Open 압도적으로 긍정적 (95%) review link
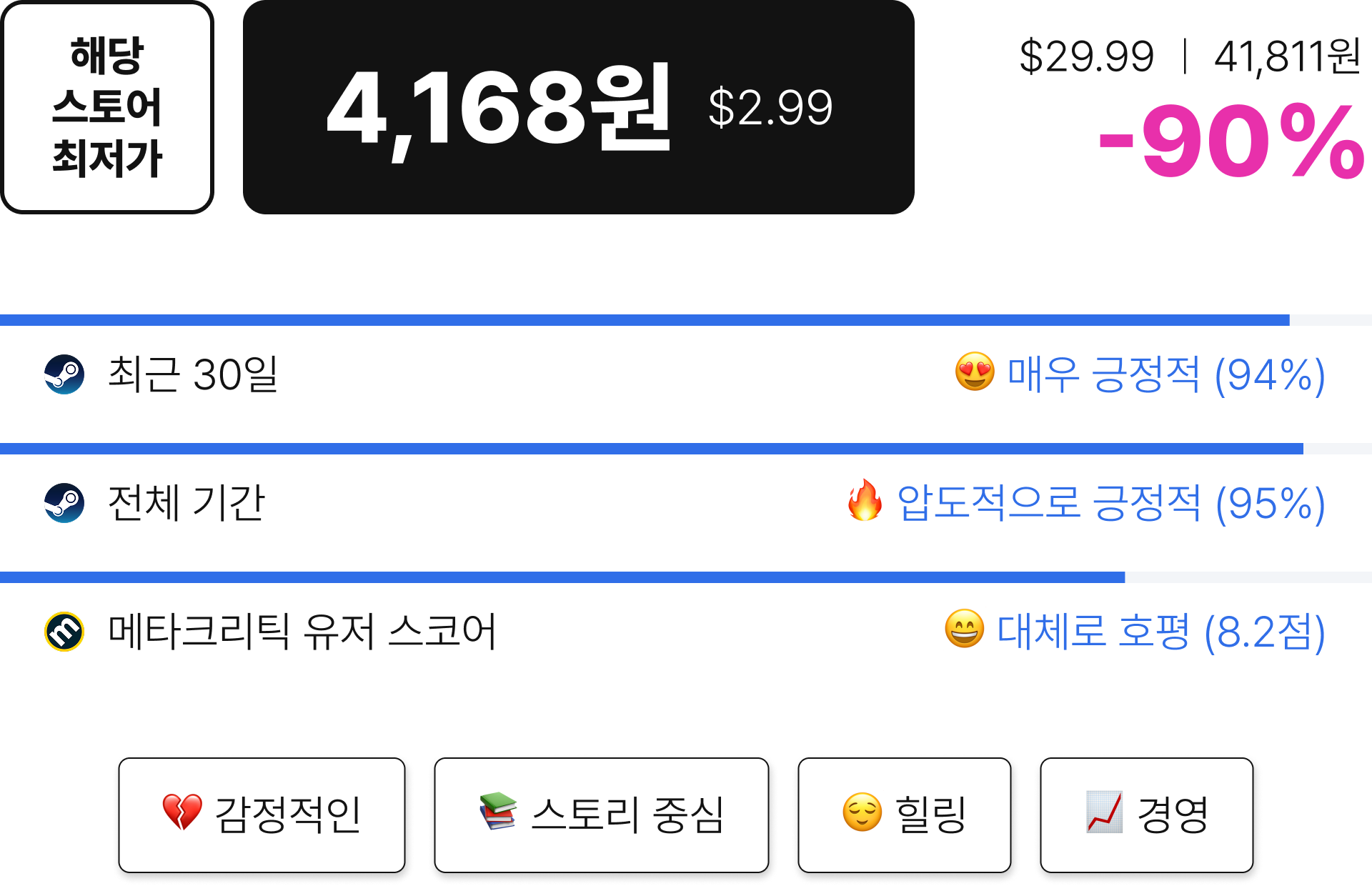 [x=1111, y=503]
